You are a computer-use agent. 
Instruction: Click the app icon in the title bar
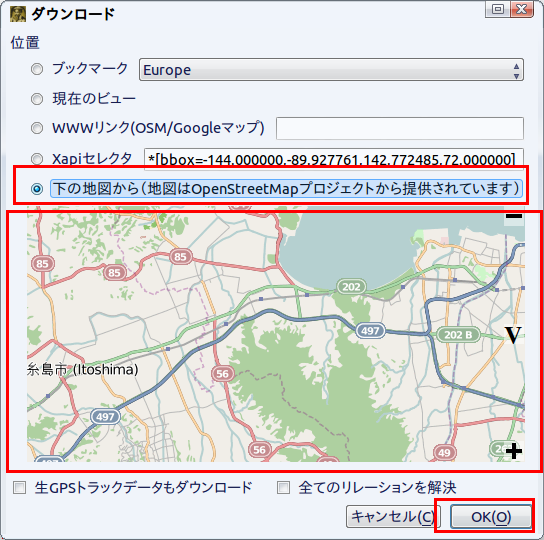pos(18,14)
